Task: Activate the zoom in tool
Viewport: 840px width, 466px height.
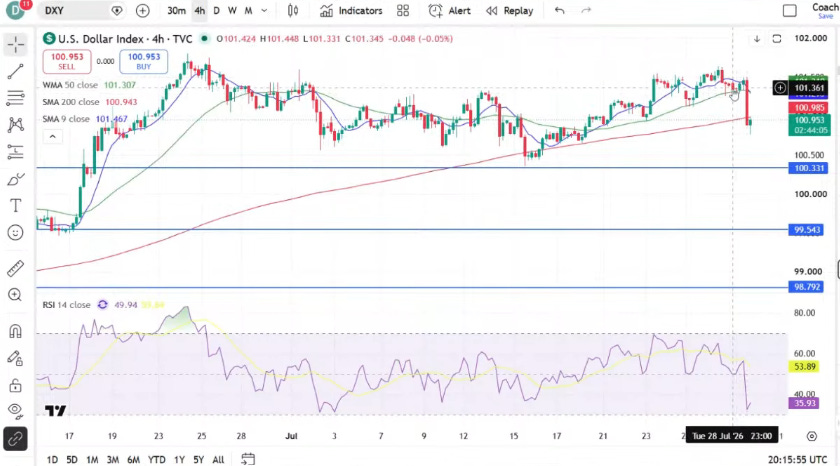Action: click(16, 295)
